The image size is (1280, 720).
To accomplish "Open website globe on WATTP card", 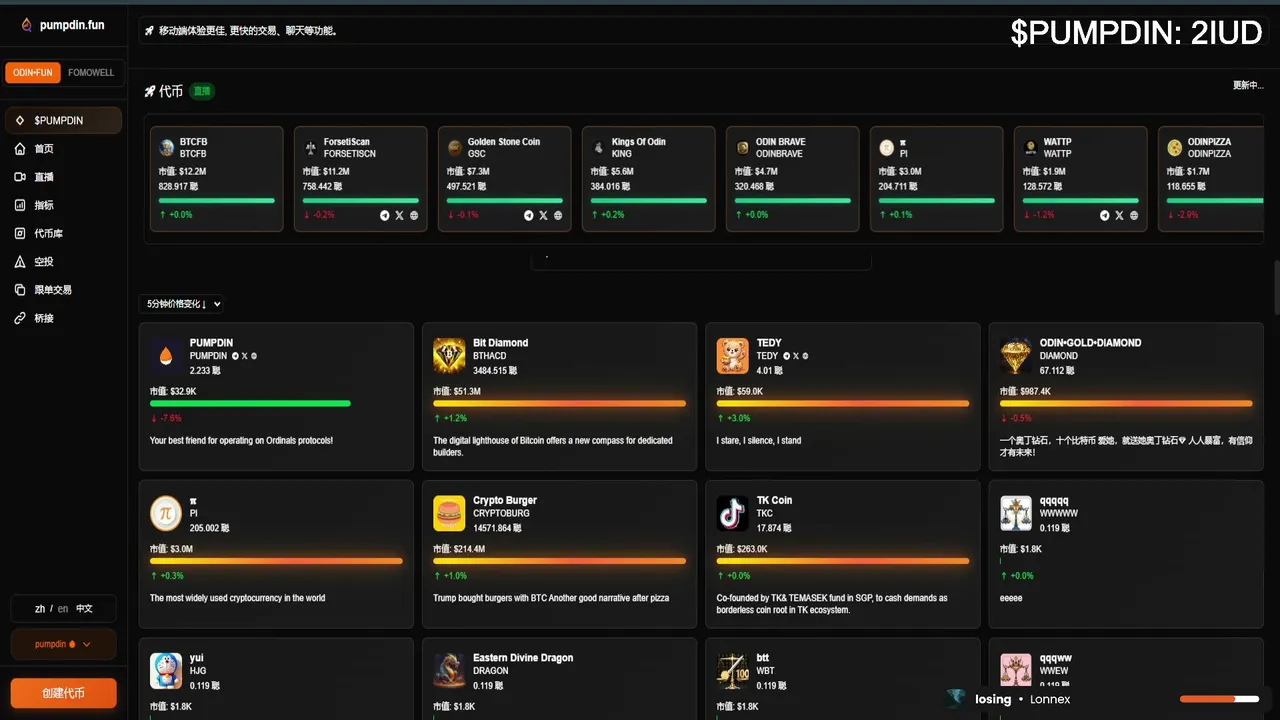I will click(x=1134, y=215).
